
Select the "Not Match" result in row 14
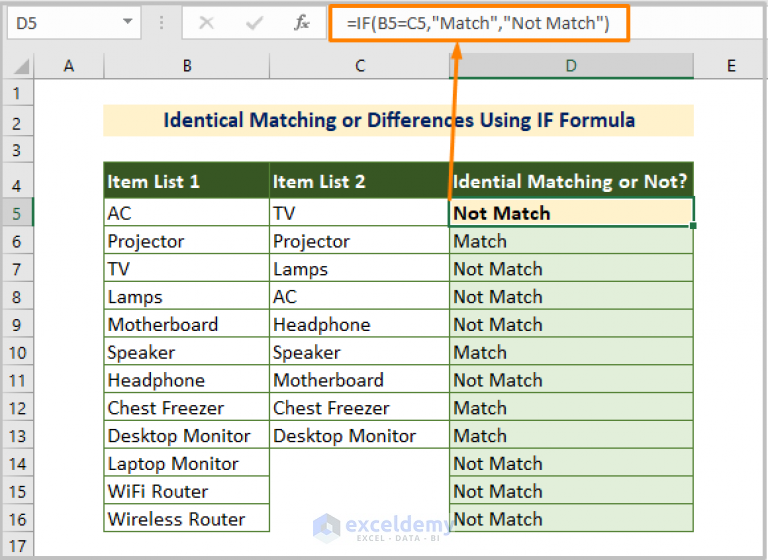coord(571,463)
